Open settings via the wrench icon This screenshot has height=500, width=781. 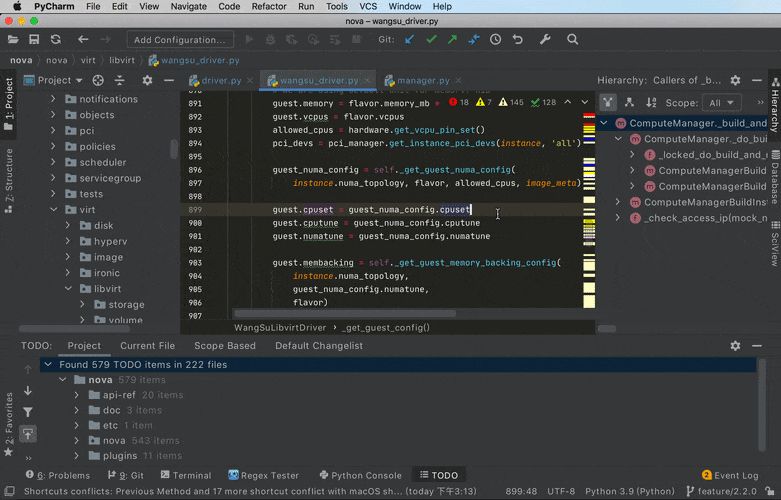coord(545,40)
